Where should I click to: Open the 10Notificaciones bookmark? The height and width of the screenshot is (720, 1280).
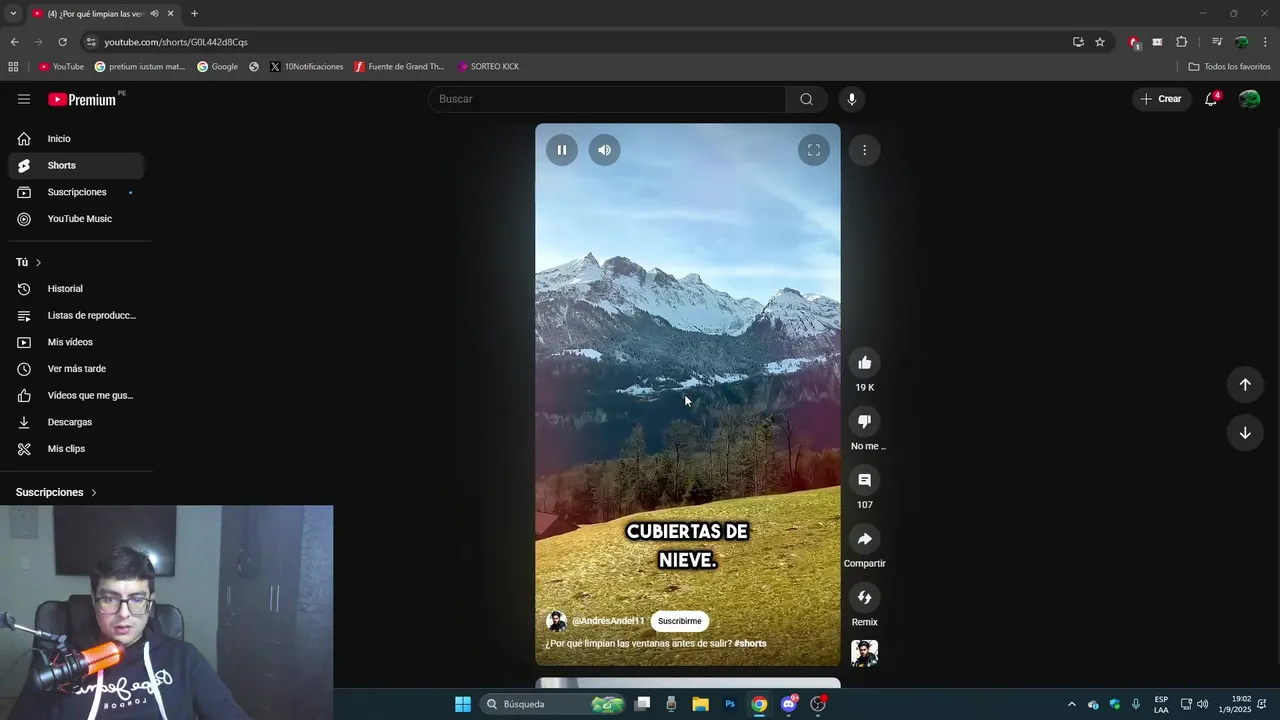306,67
